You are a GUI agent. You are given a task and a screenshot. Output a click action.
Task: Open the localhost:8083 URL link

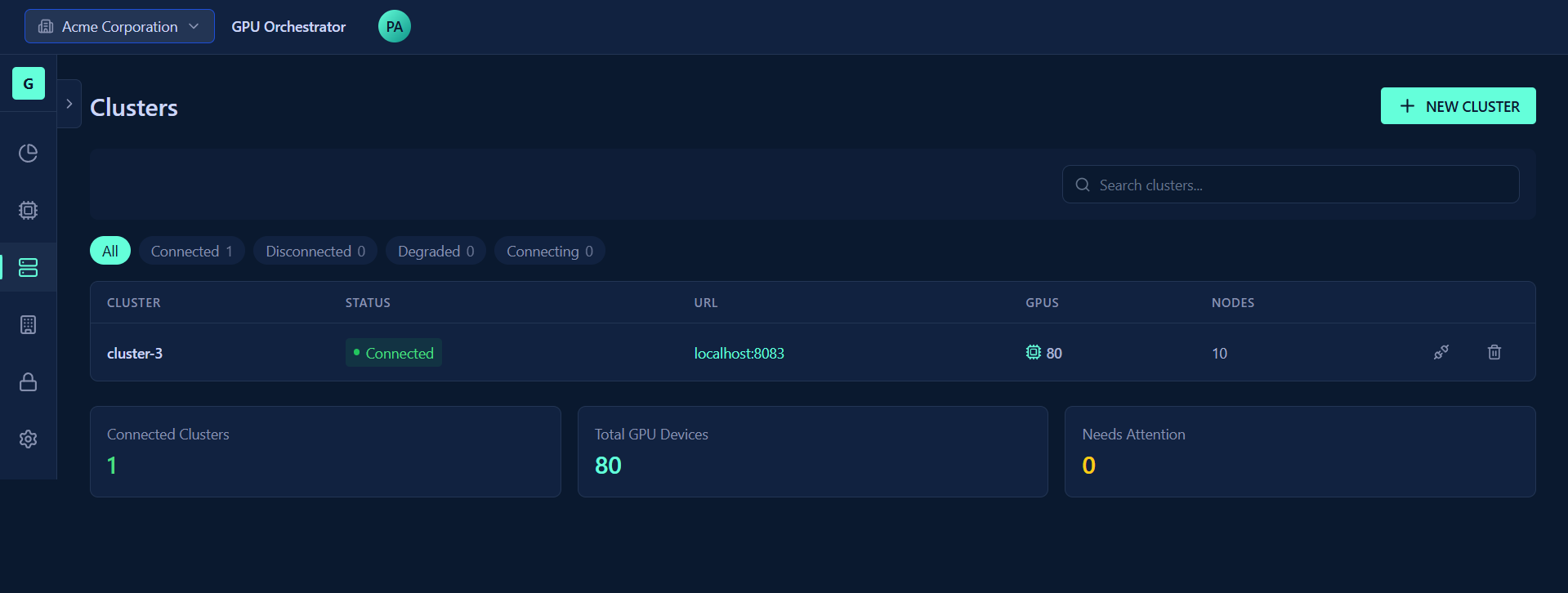pyautogui.click(x=739, y=354)
